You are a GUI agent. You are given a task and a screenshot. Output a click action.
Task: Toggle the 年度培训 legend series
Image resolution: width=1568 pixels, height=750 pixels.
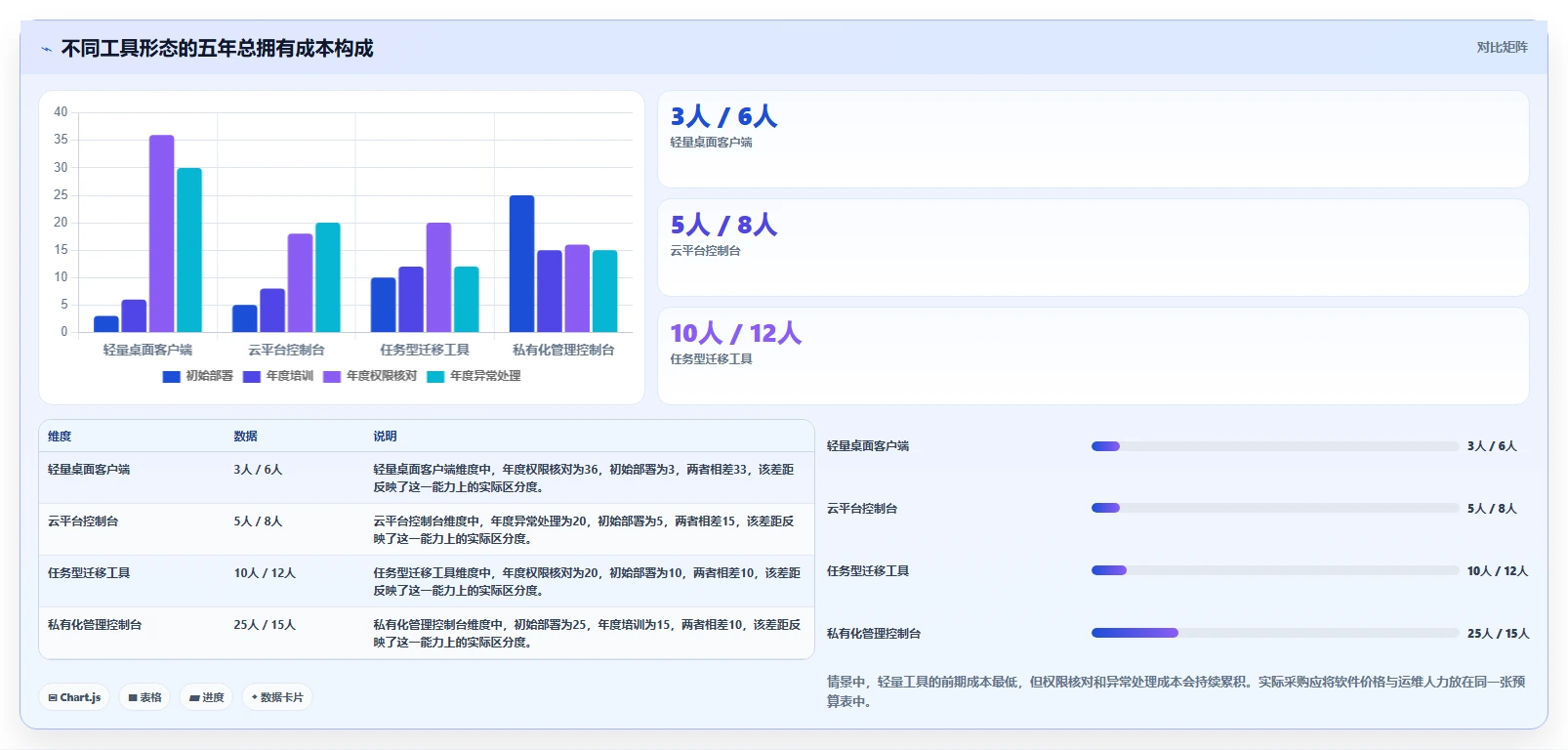(278, 376)
